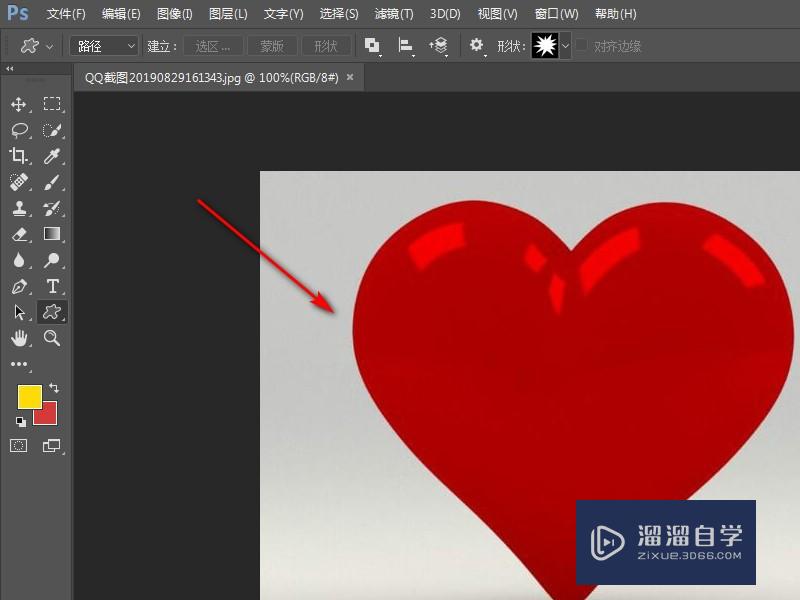Activate the Crop tool
800x600 pixels.
coord(20,155)
